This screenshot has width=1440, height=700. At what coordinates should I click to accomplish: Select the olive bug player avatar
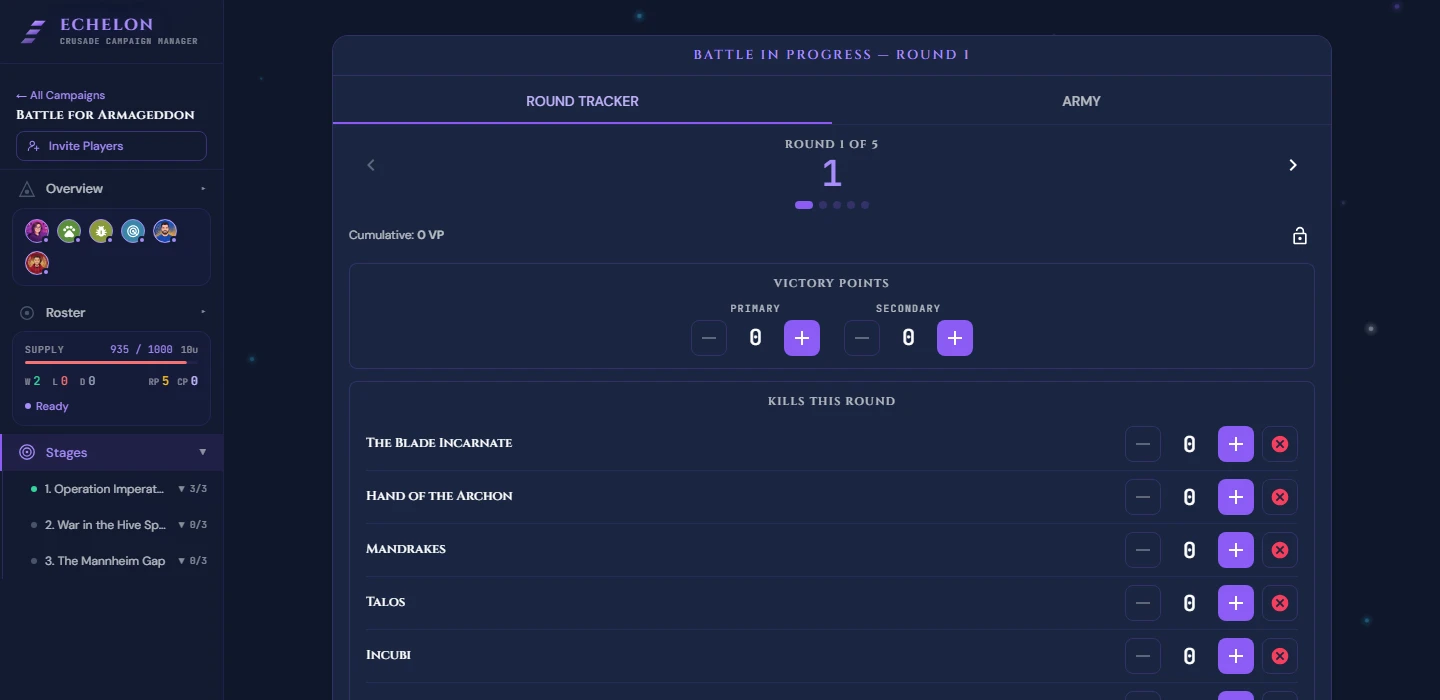(101, 231)
